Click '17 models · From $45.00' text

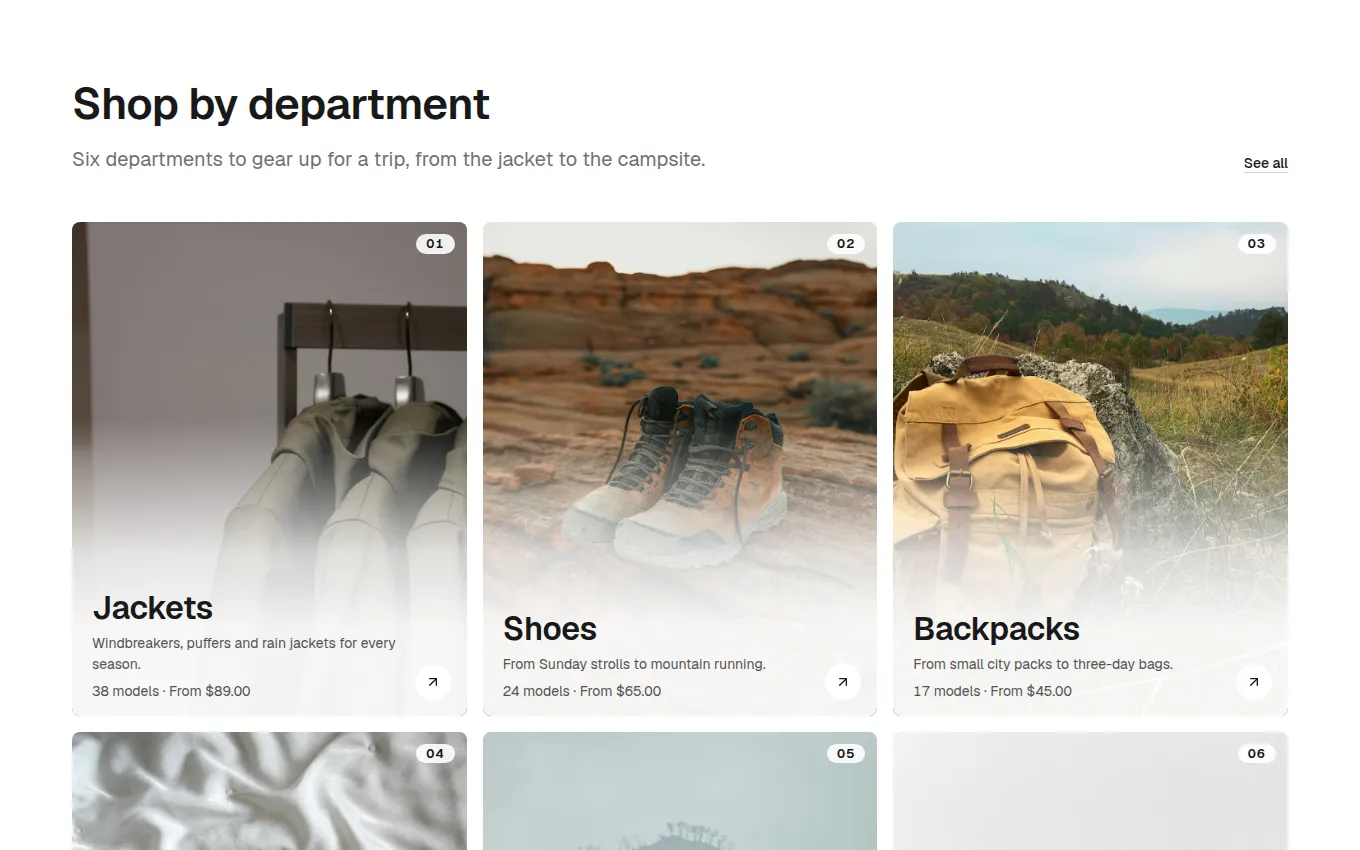click(x=992, y=691)
